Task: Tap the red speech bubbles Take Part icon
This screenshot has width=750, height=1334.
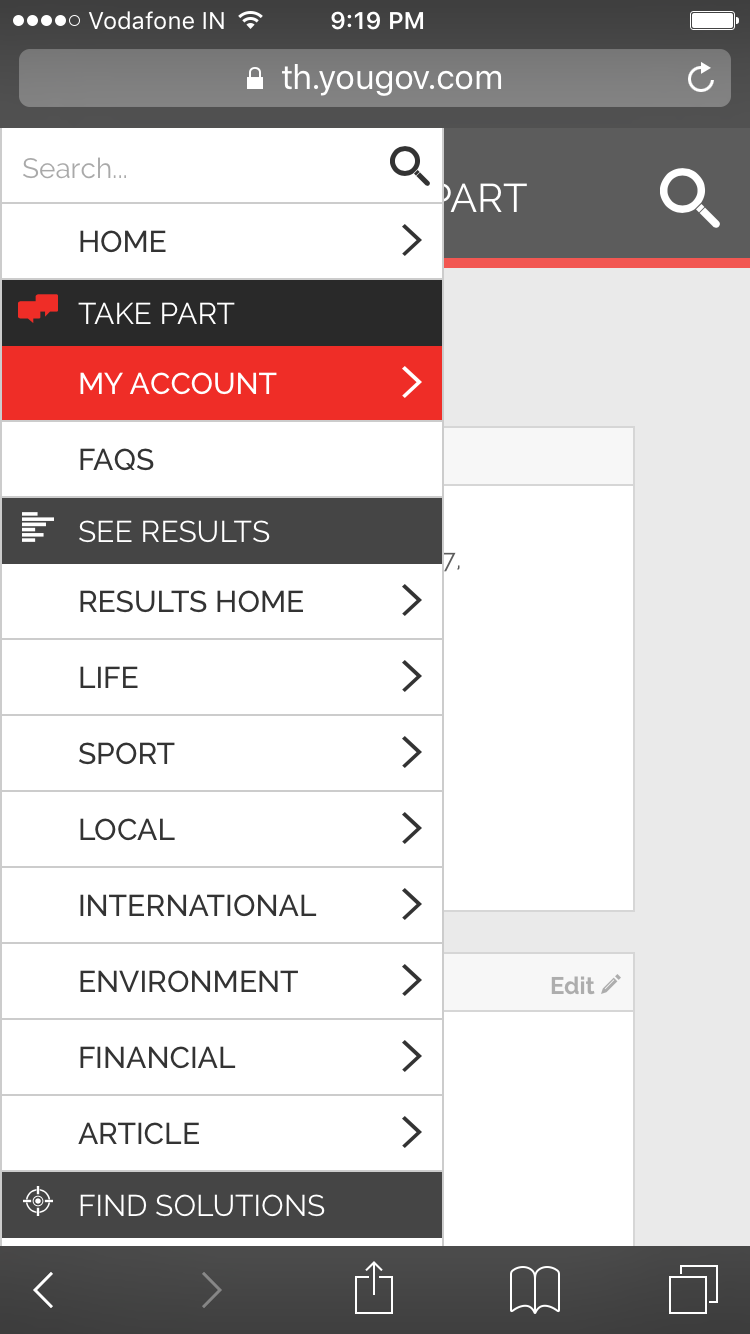Action: pyautogui.click(x=38, y=310)
